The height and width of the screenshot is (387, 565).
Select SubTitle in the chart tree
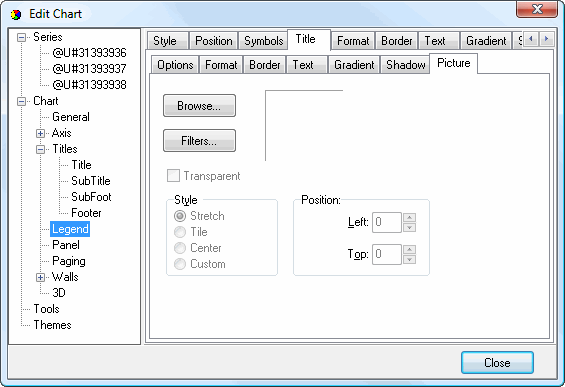tap(91, 181)
